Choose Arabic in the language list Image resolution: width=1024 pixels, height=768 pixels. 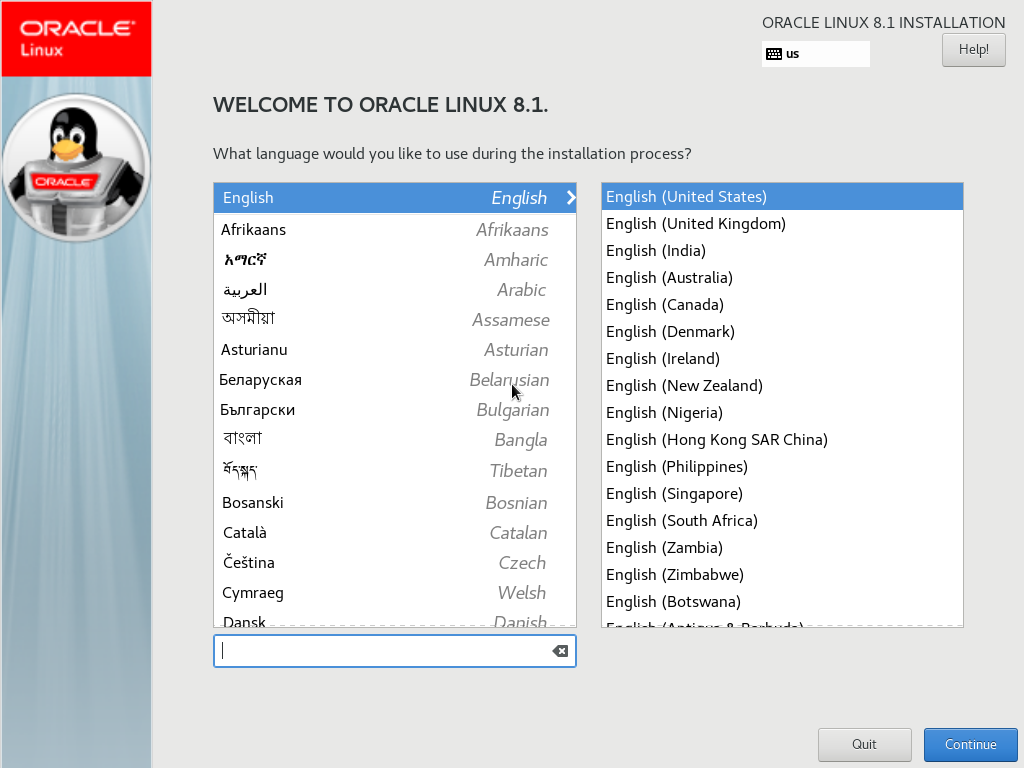click(x=394, y=290)
